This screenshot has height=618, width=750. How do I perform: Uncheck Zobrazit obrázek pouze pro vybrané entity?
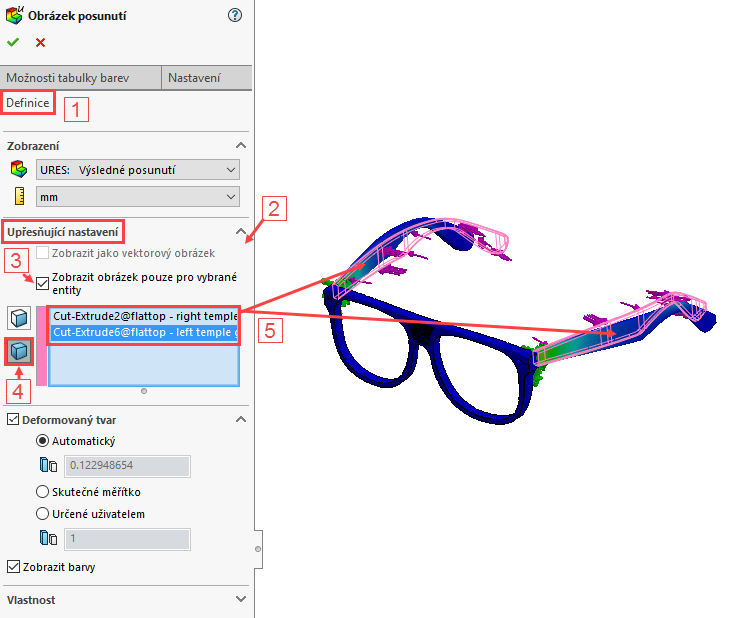43,283
